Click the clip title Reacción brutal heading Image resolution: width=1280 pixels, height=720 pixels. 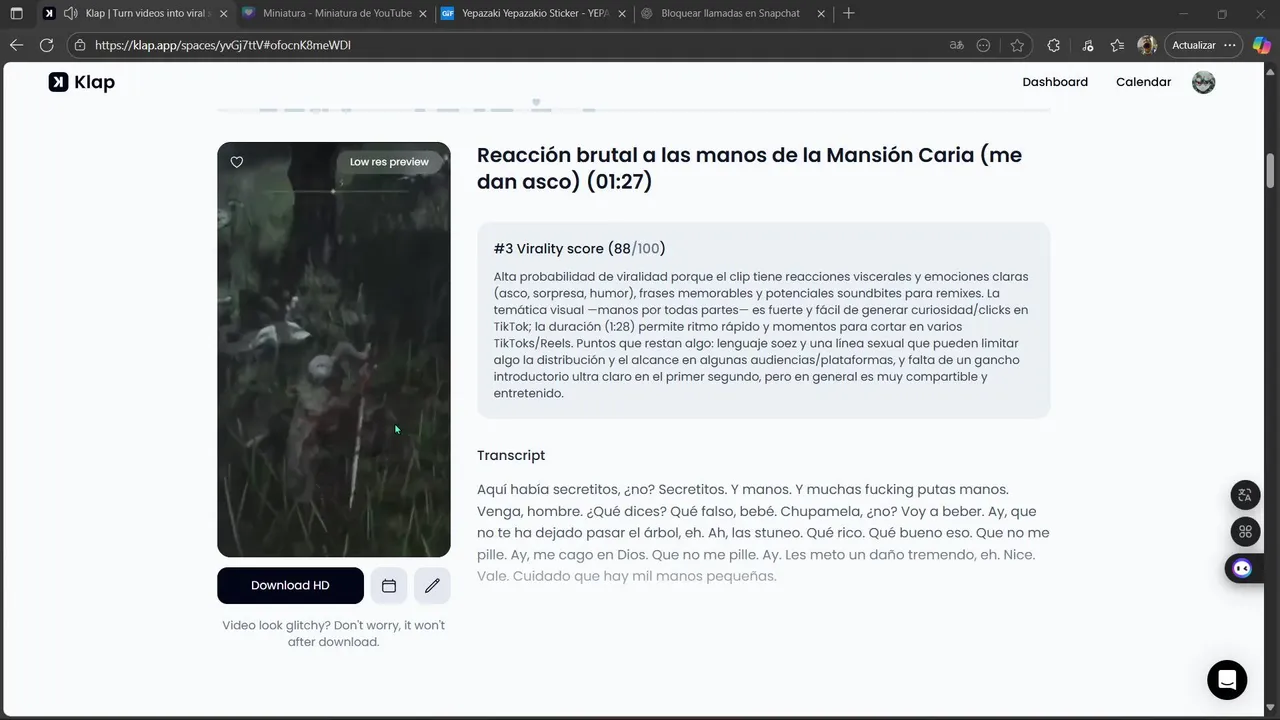pos(749,168)
